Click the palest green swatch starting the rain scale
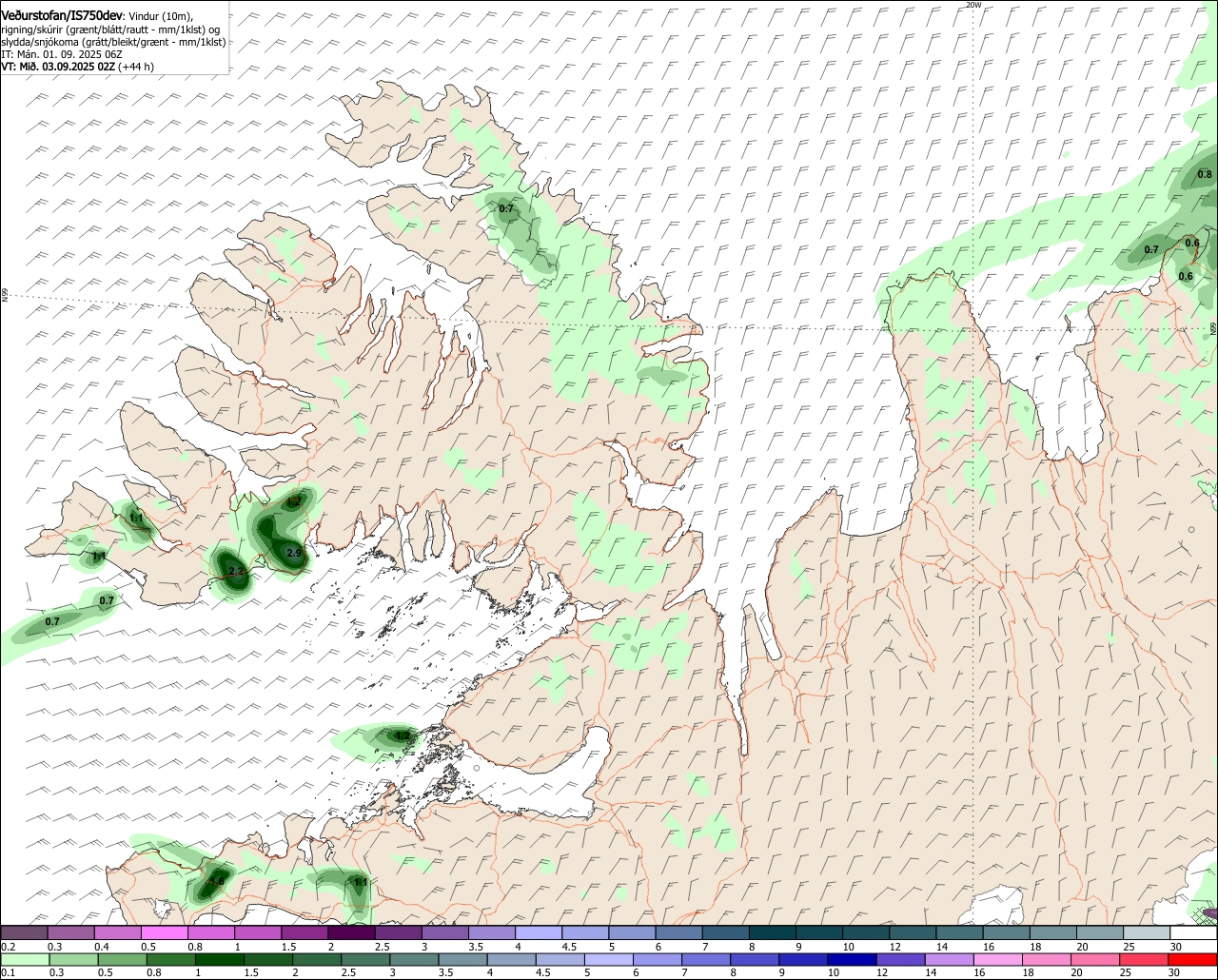 (24, 960)
